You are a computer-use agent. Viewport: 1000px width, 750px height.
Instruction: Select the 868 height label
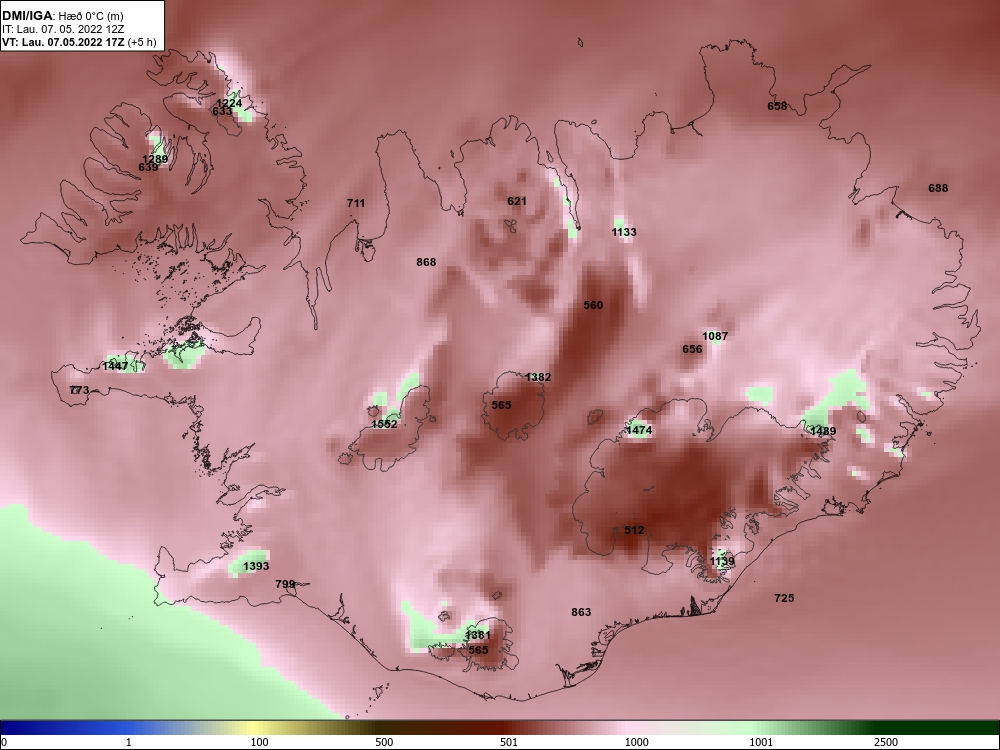[x=426, y=262]
